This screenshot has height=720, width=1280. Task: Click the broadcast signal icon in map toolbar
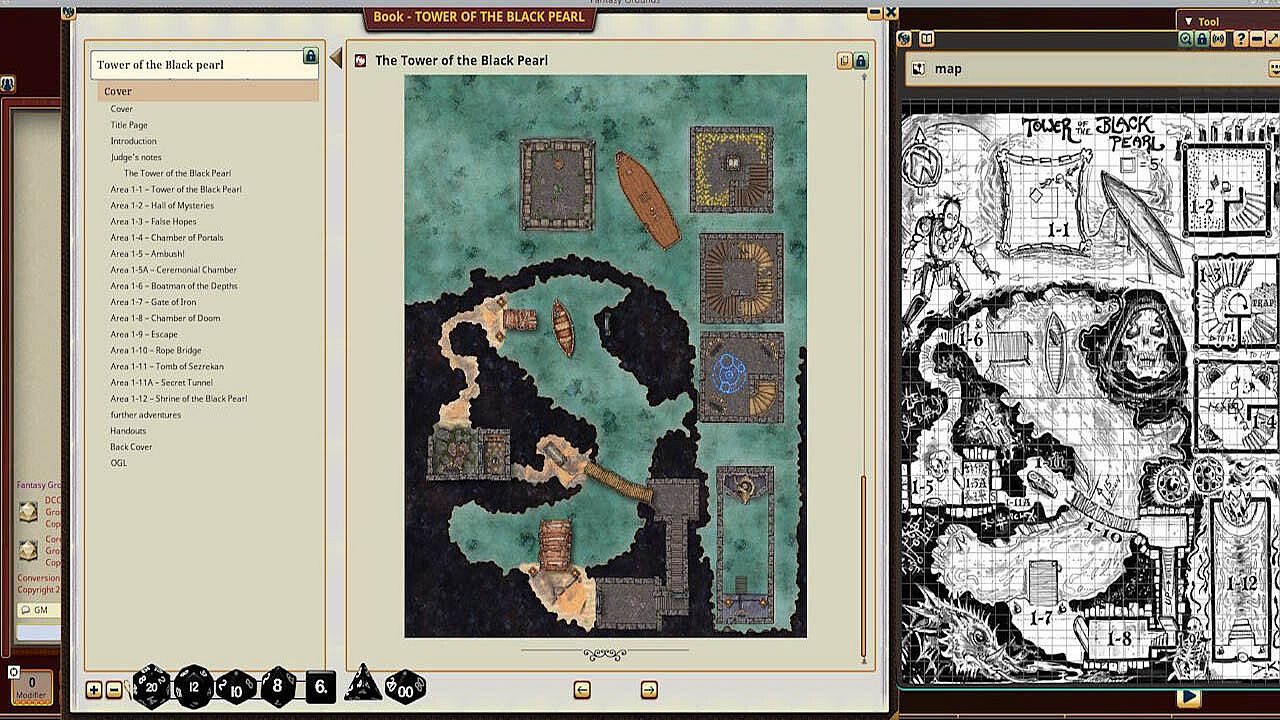(x=1218, y=39)
